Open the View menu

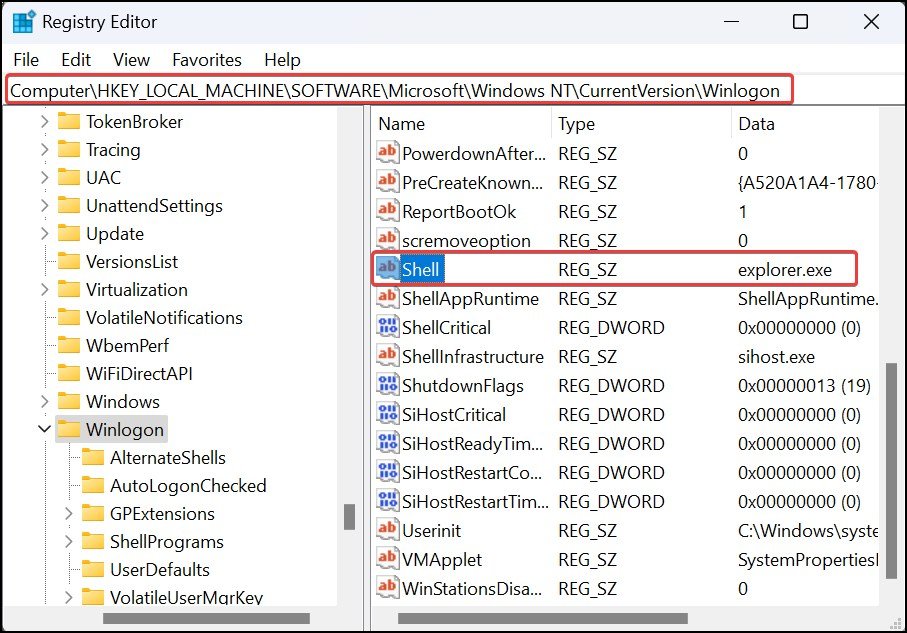pos(131,60)
